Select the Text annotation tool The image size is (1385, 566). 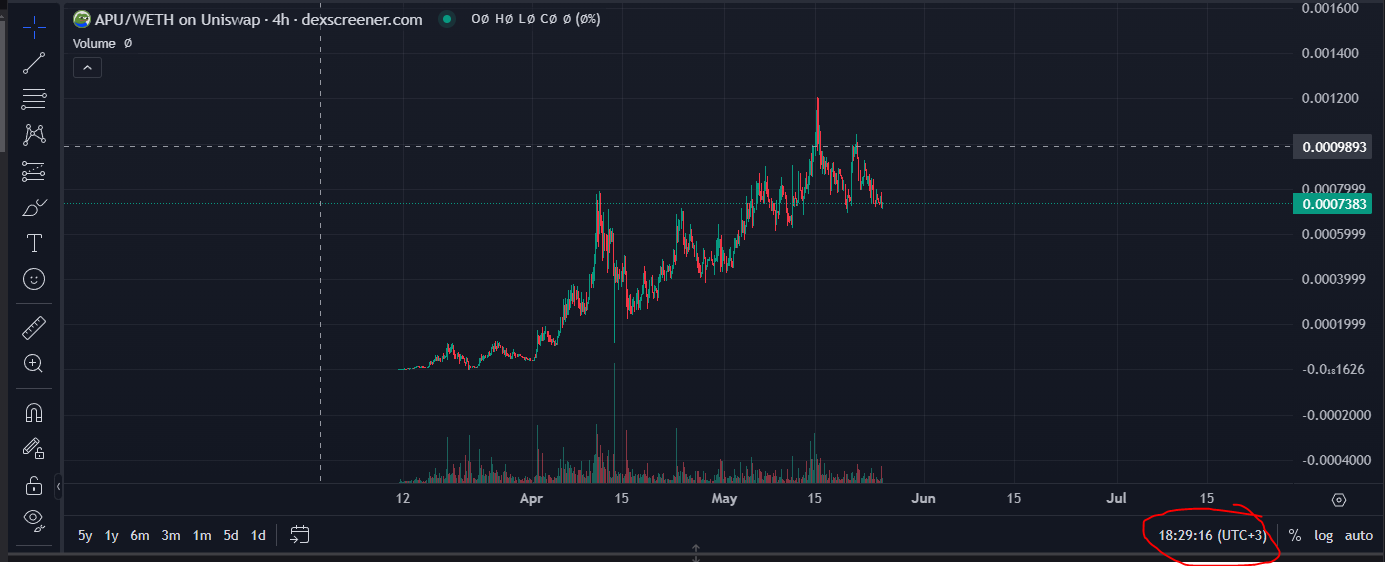click(x=34, y=243)
